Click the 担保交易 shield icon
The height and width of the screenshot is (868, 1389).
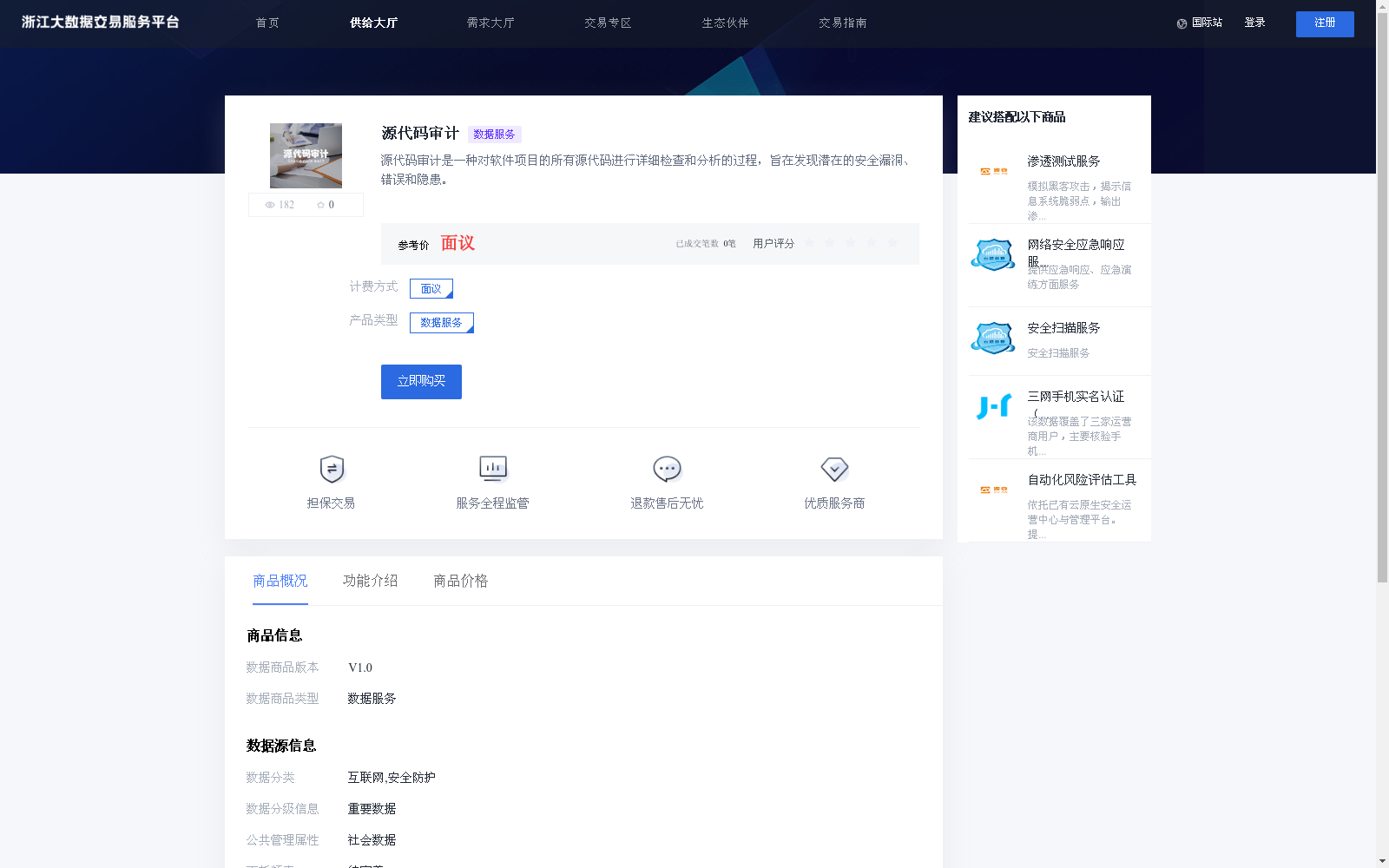332,469
